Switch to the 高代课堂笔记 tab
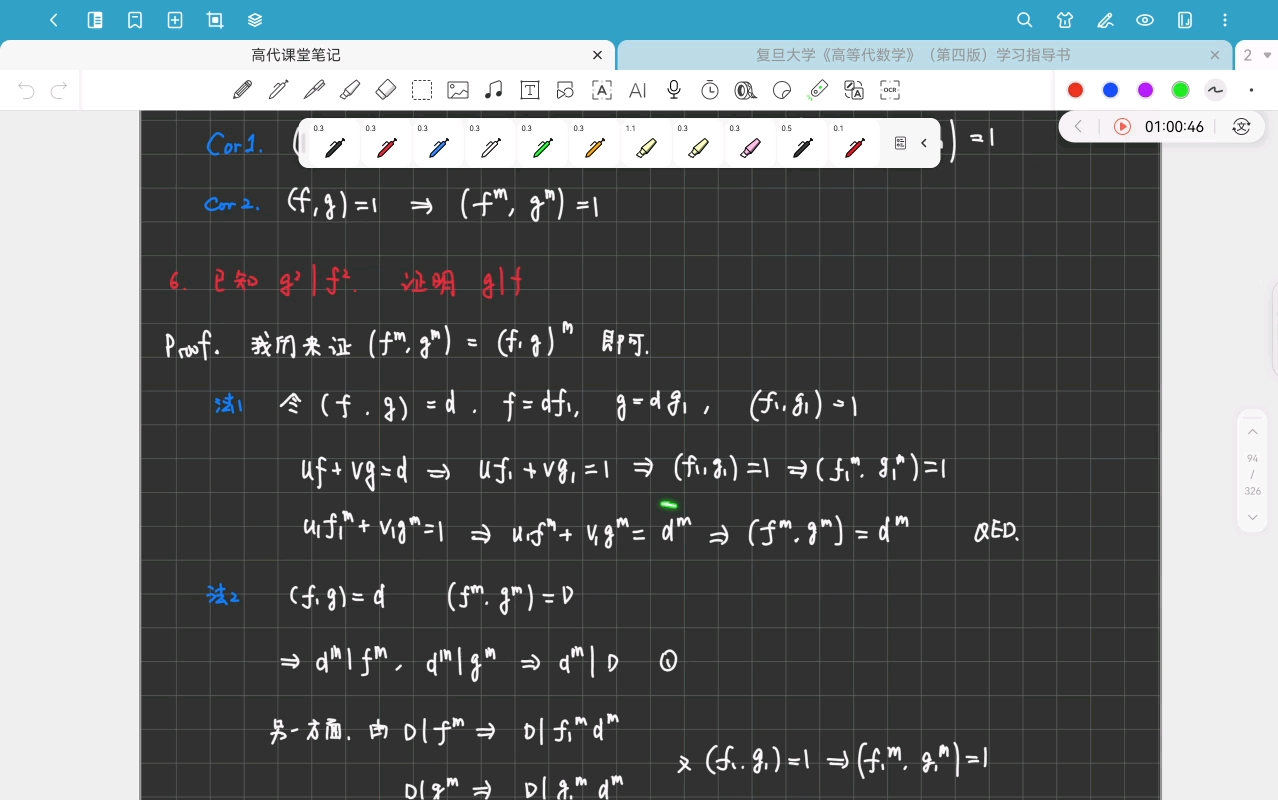Image resolution: width=1278 pixels, height=800 pixels. click(296, 56)
